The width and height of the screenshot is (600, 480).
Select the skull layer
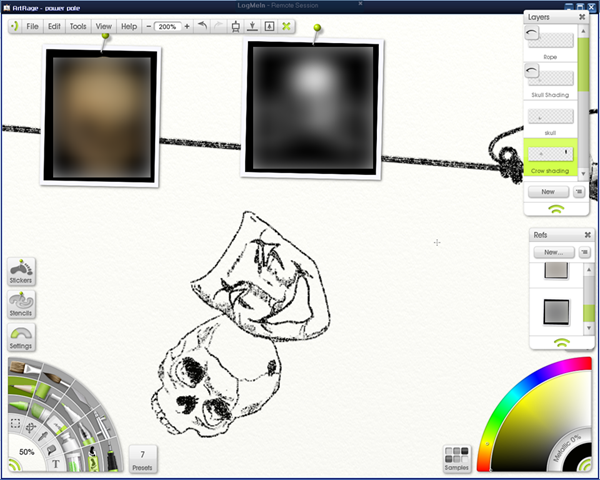coord(550,119)
